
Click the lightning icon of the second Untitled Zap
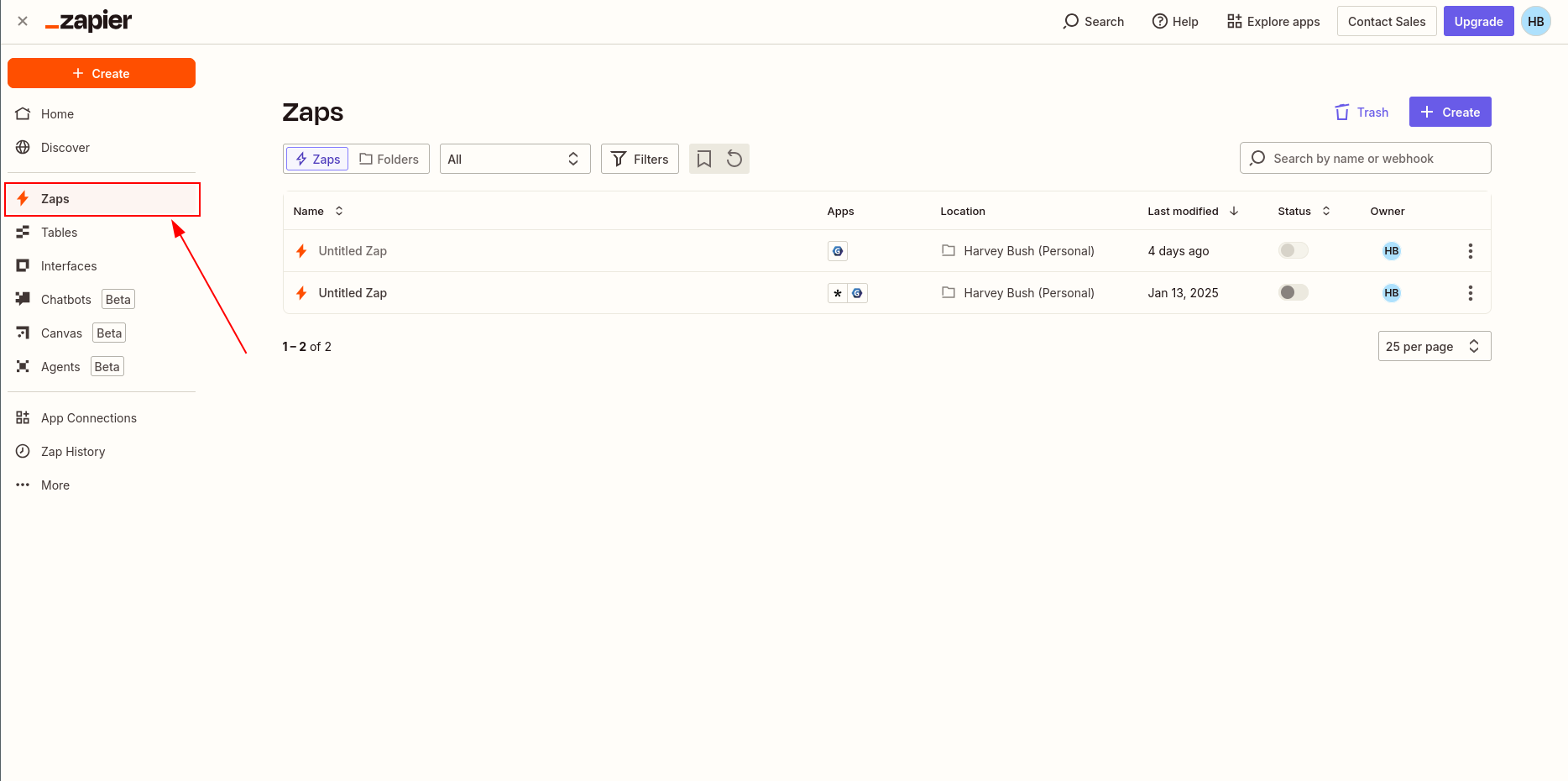tap(301, 293)
